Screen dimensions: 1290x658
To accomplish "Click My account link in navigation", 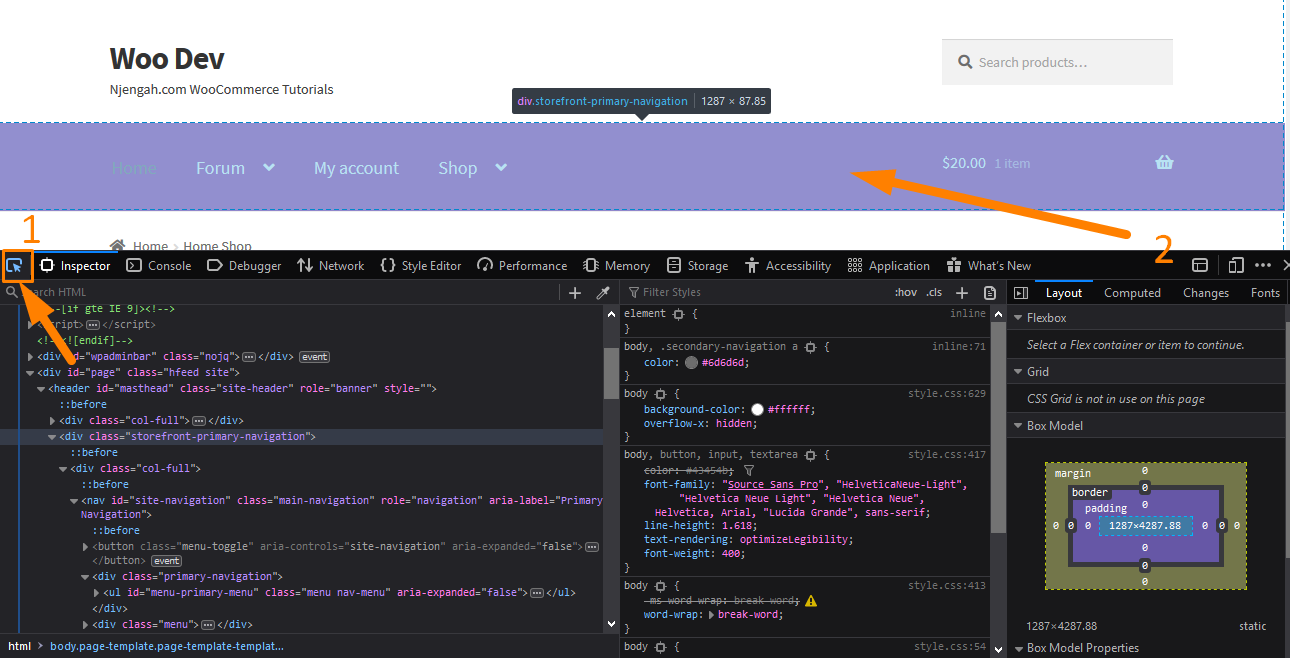I will [x=356, y=168].
